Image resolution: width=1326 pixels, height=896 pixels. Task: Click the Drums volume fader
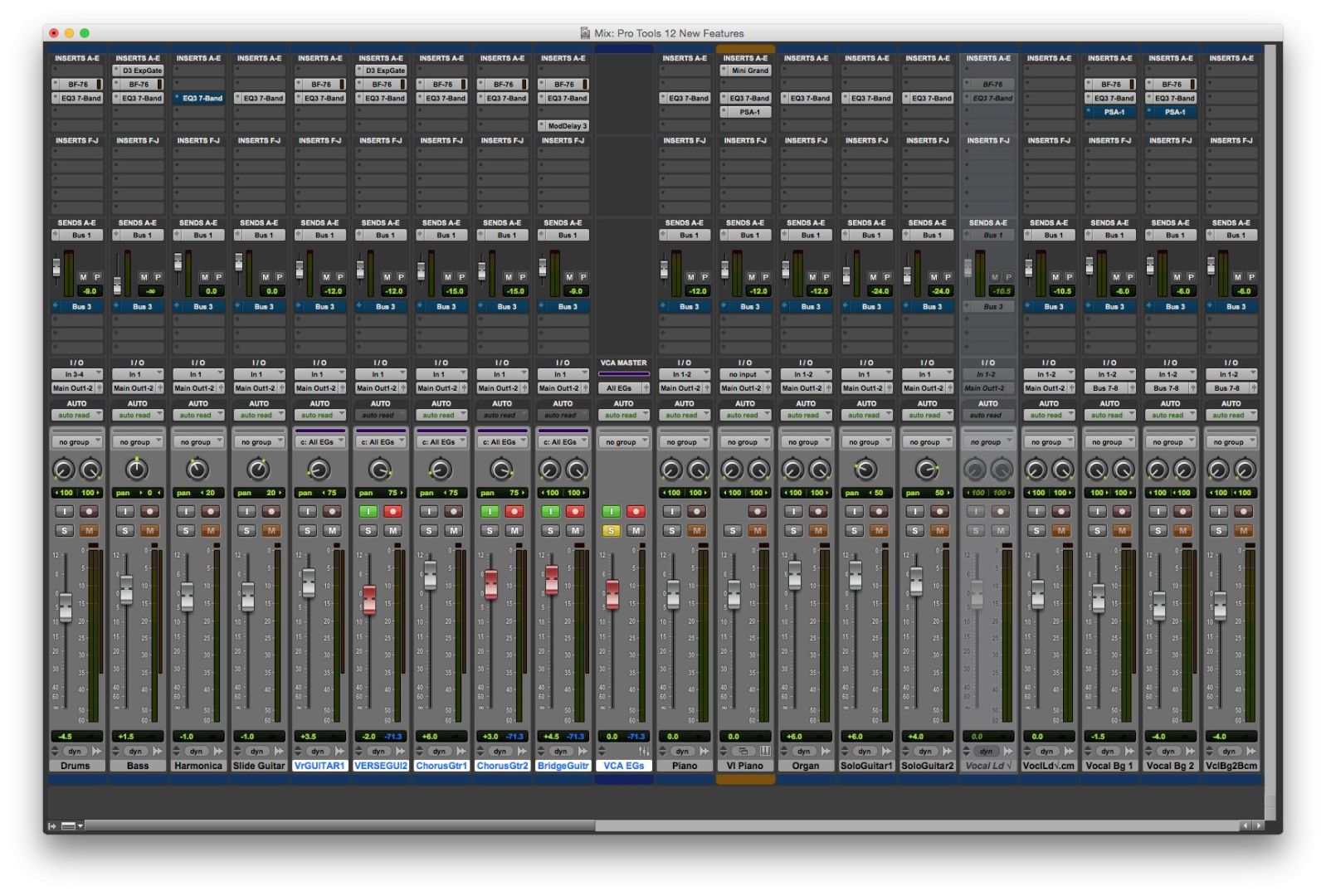pyautogui.click(x=65, y=607)
